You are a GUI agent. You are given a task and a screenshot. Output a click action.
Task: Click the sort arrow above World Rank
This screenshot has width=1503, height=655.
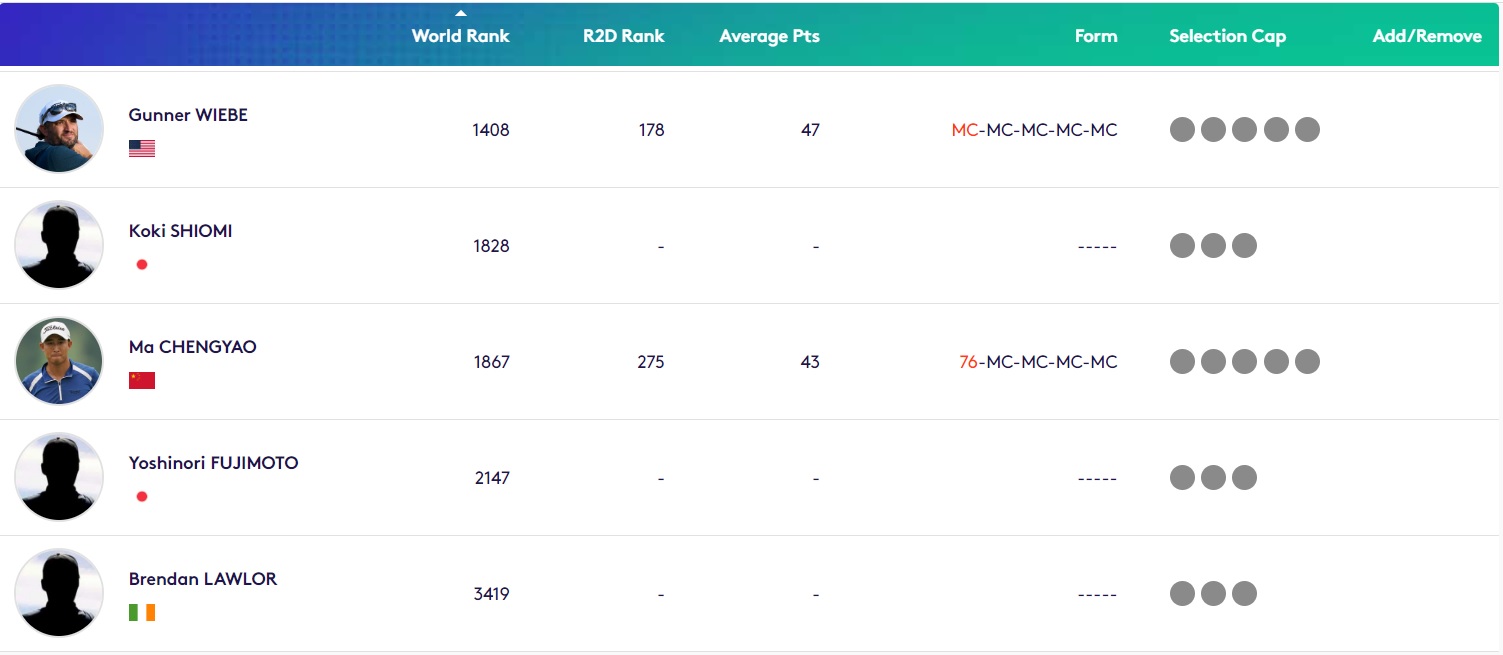[460, 13]
